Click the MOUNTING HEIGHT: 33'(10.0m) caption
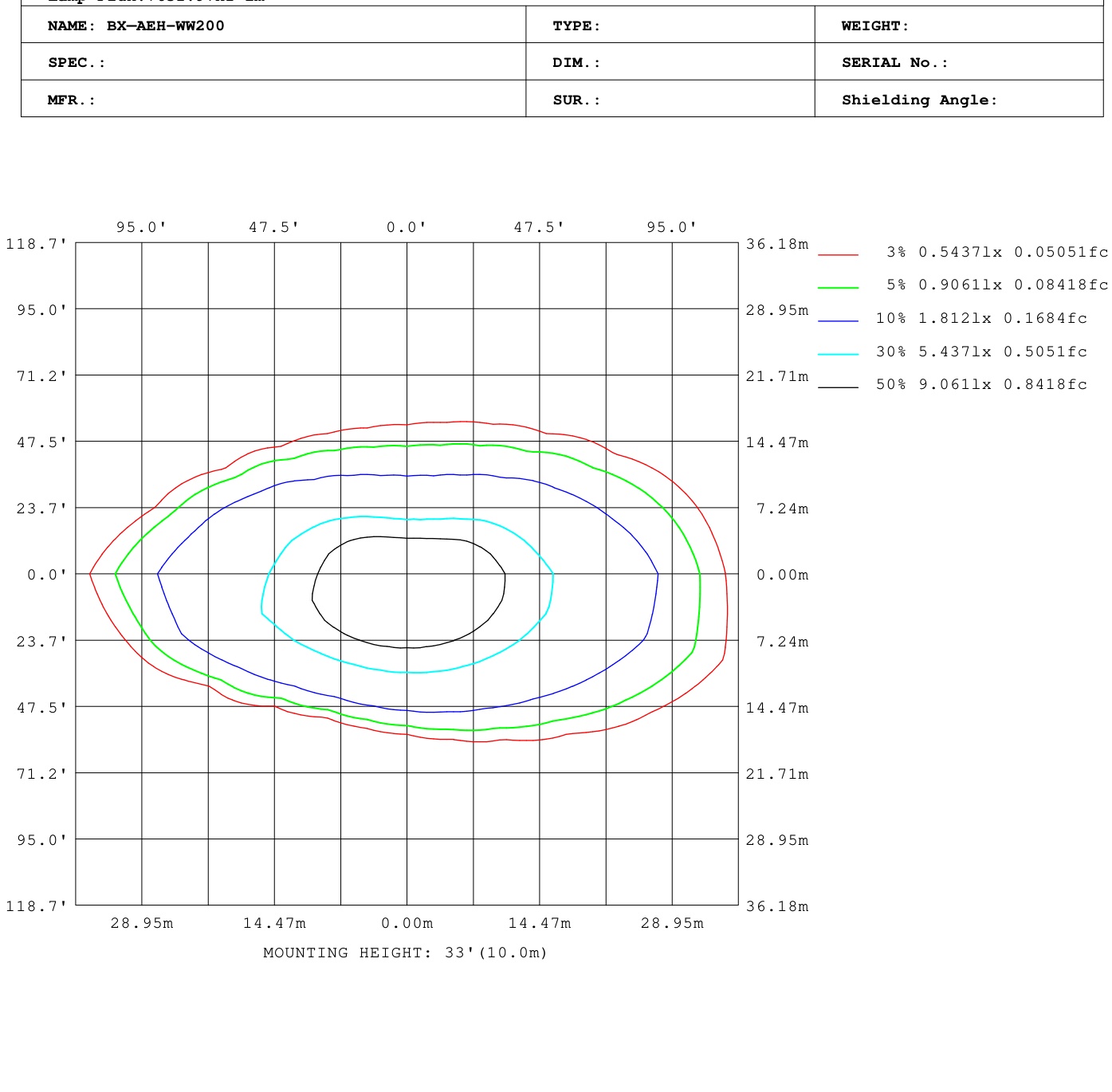1112x1092 pixels. (x=406, y=953)
